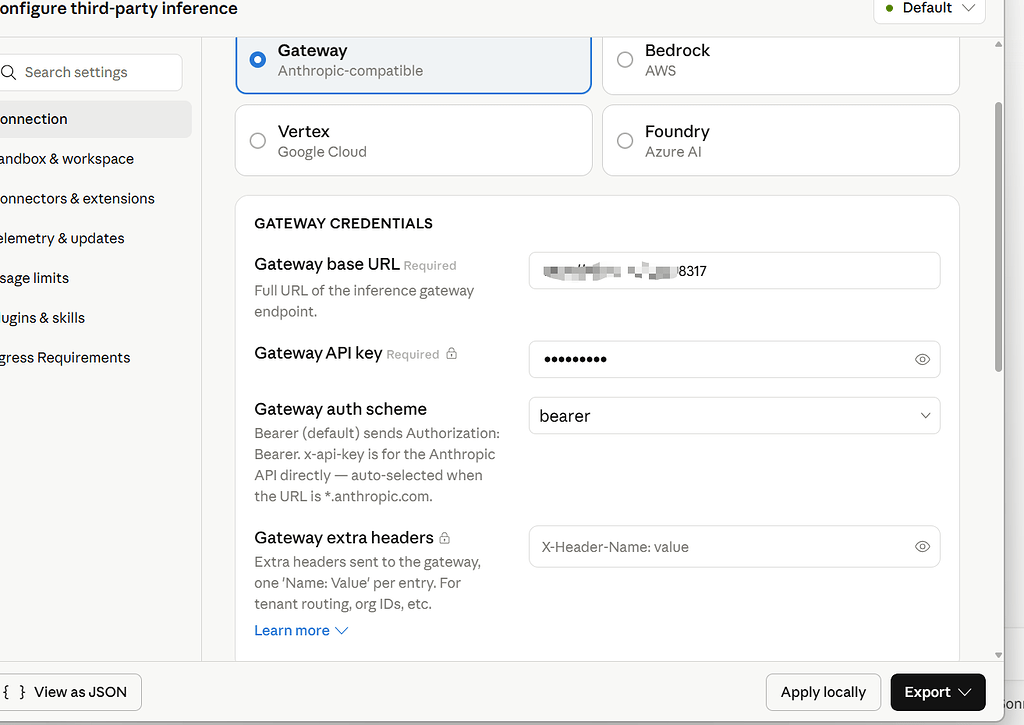
Task: Click the View as JSON button
Action: (x=71, y=692)
